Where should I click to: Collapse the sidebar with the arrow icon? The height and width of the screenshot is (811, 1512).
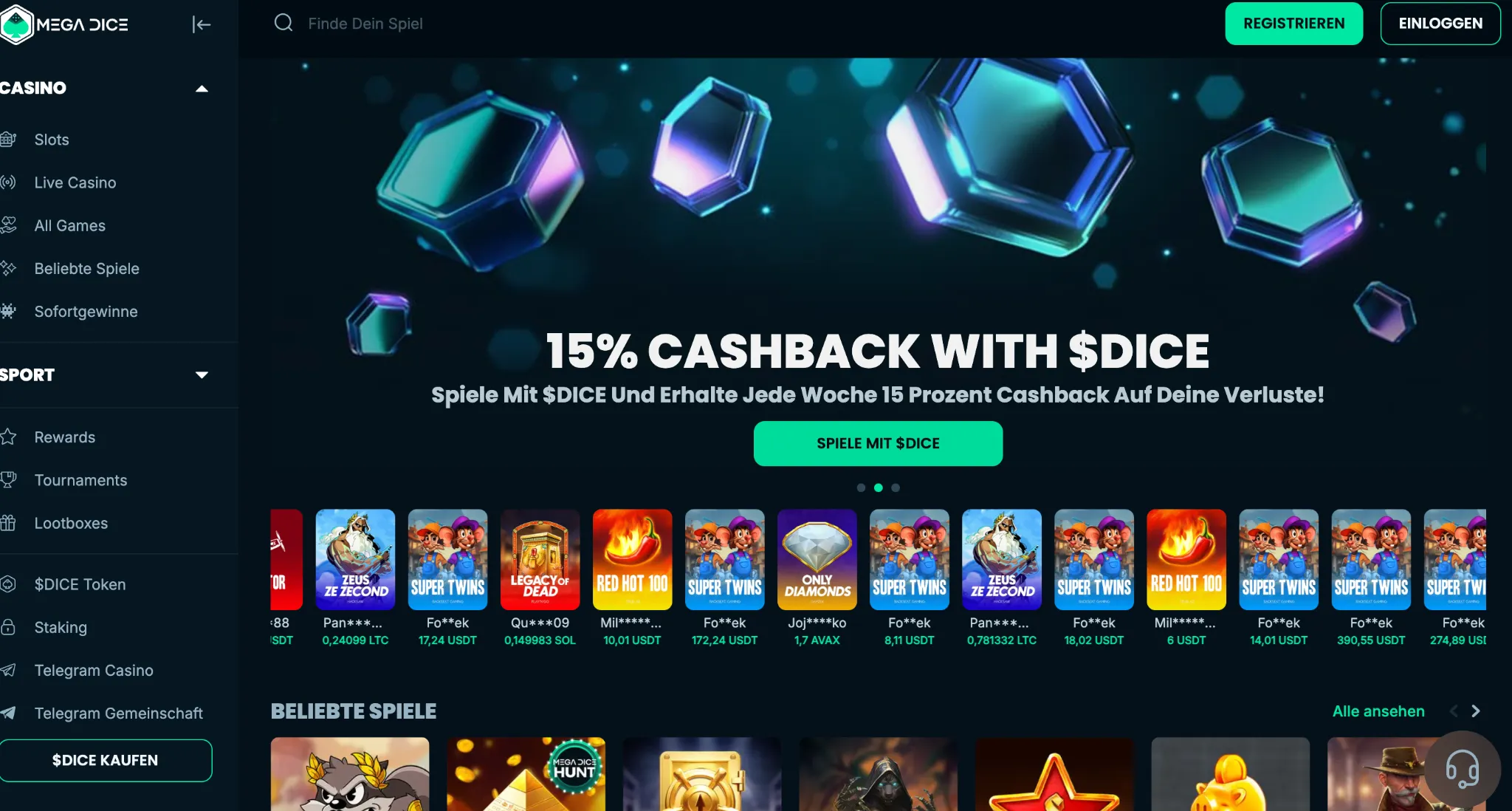point(201,24)
